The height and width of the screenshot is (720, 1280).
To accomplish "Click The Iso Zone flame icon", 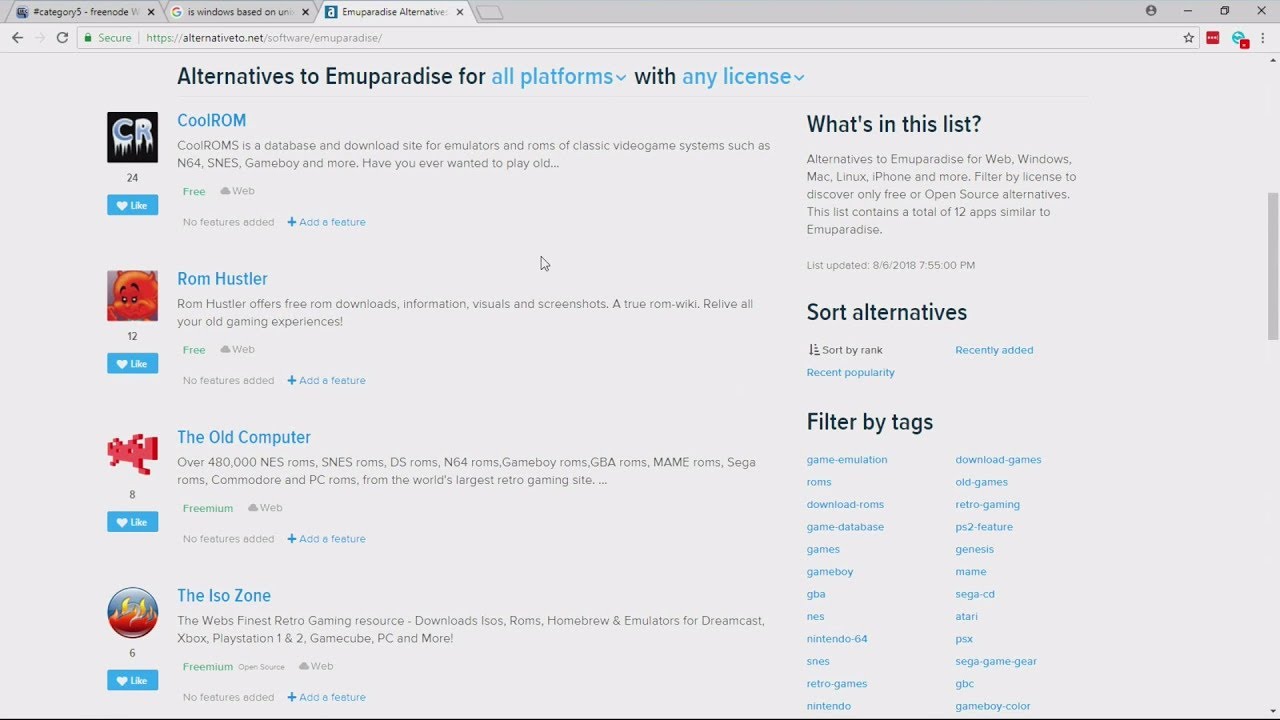I will click(132, 613).
